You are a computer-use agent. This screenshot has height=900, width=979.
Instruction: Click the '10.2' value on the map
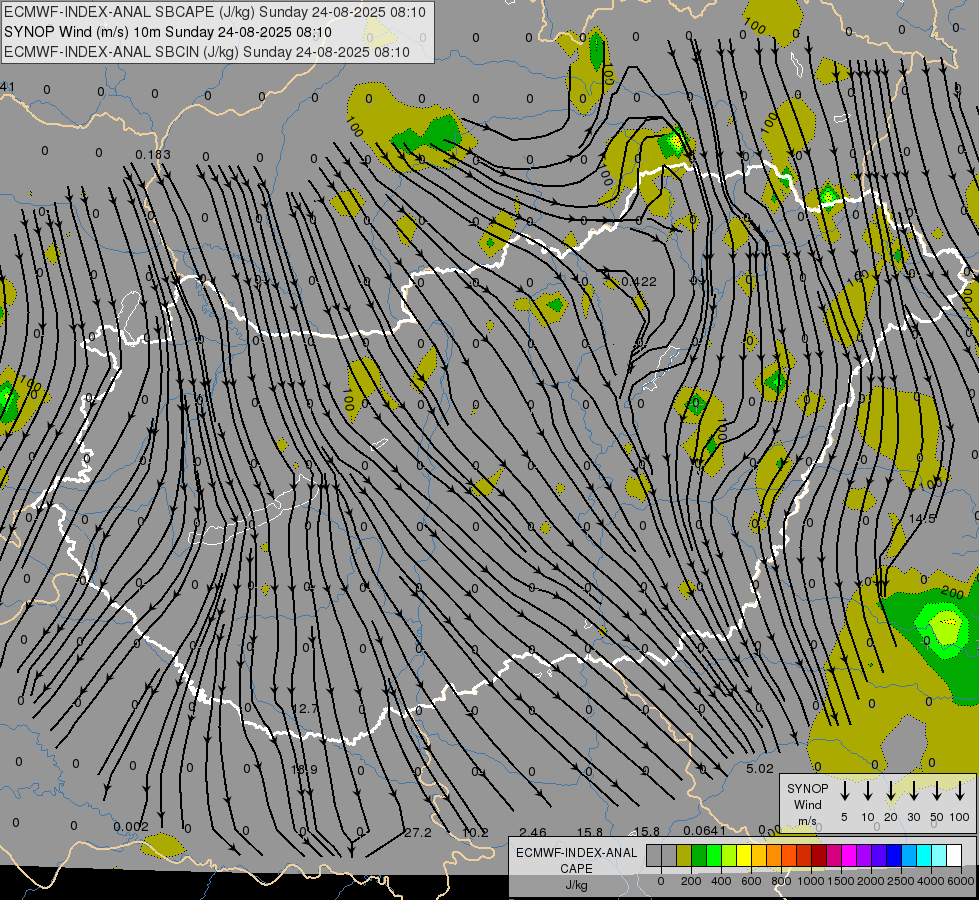click(x=475, y=833)
